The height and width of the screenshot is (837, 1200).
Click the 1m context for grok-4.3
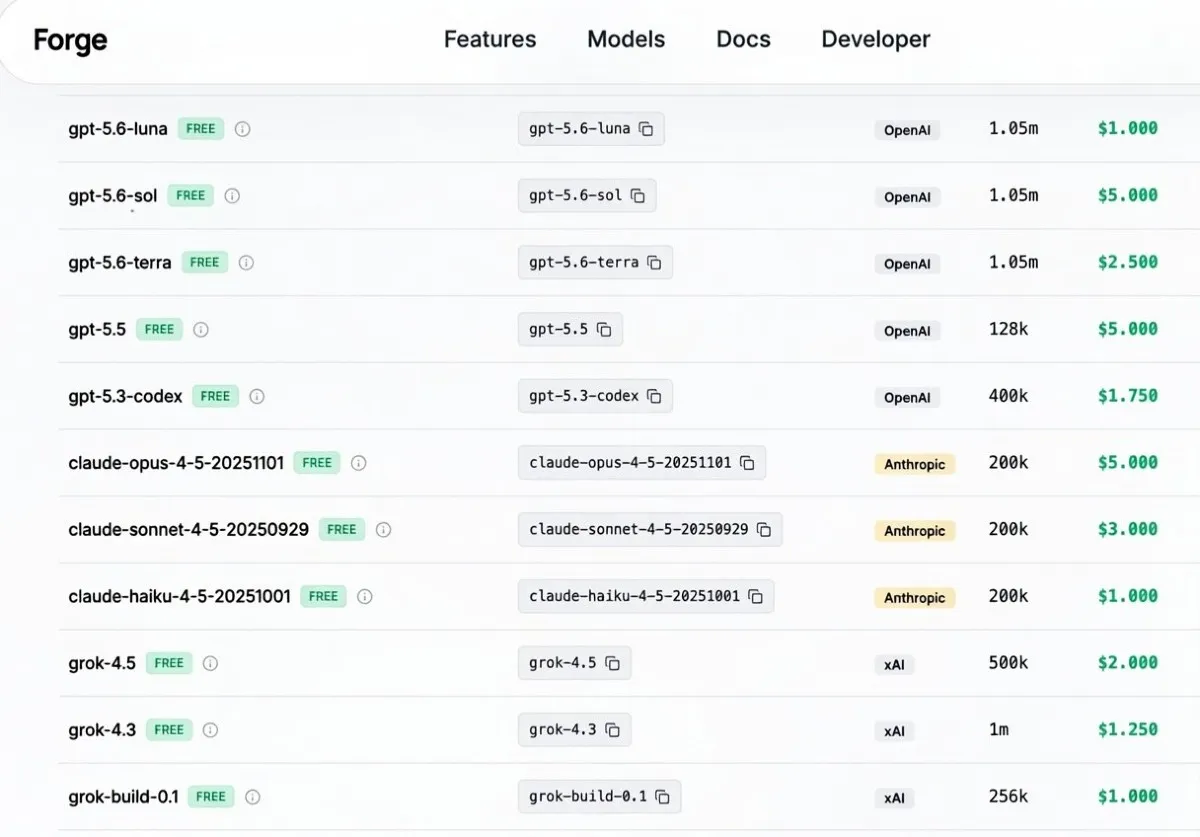(x=999, y=730)
